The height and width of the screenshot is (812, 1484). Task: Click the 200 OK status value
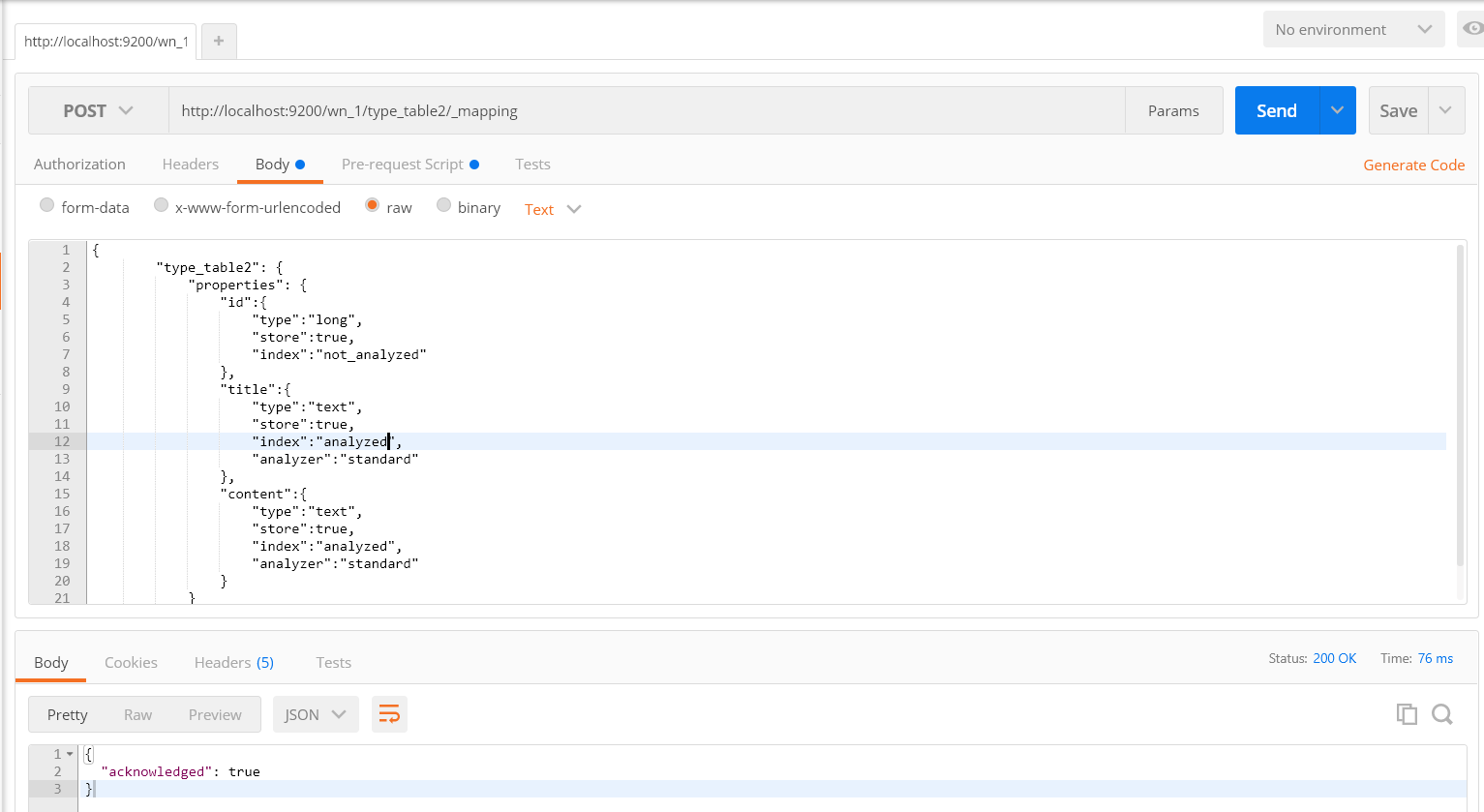pyautogui.click(x=1335, y=658)
